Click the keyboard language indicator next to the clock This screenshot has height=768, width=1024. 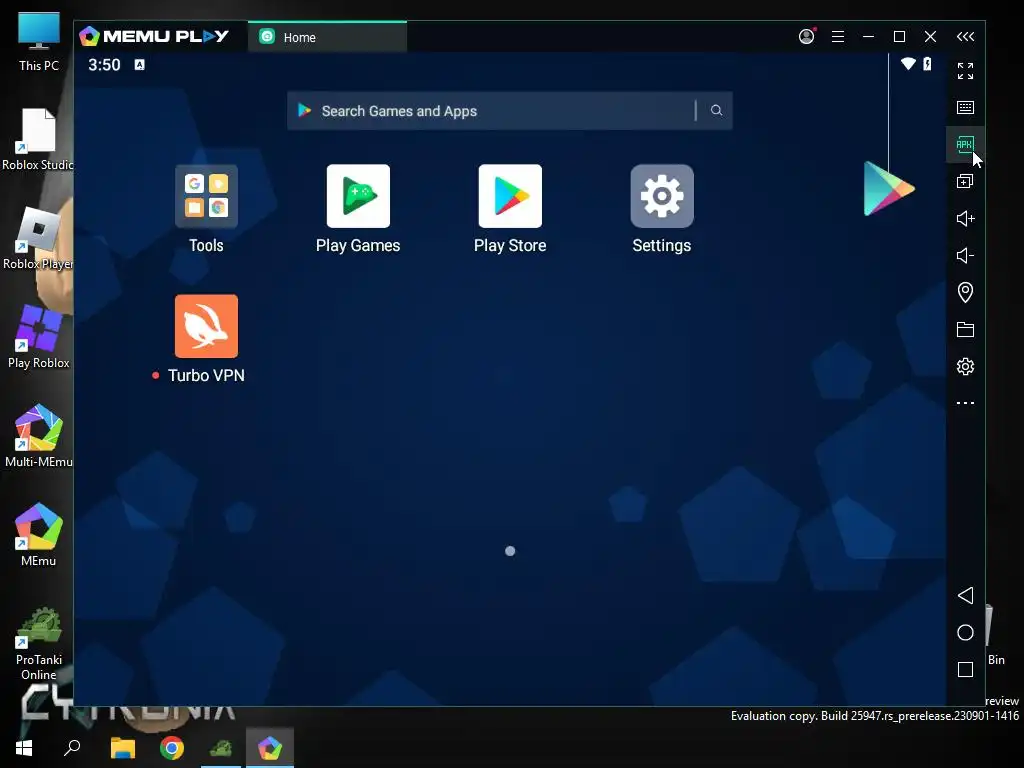(x=139, y=65)
